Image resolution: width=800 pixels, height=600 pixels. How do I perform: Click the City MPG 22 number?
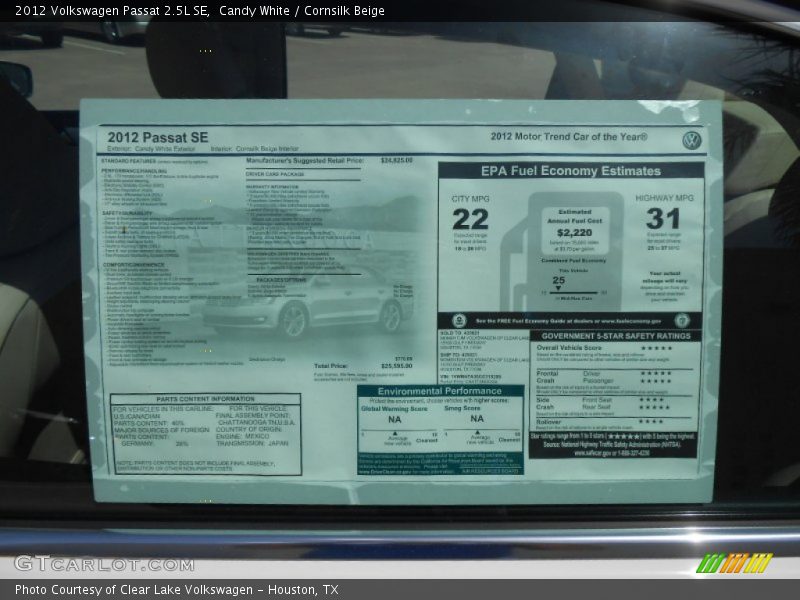tap(470, 219)
